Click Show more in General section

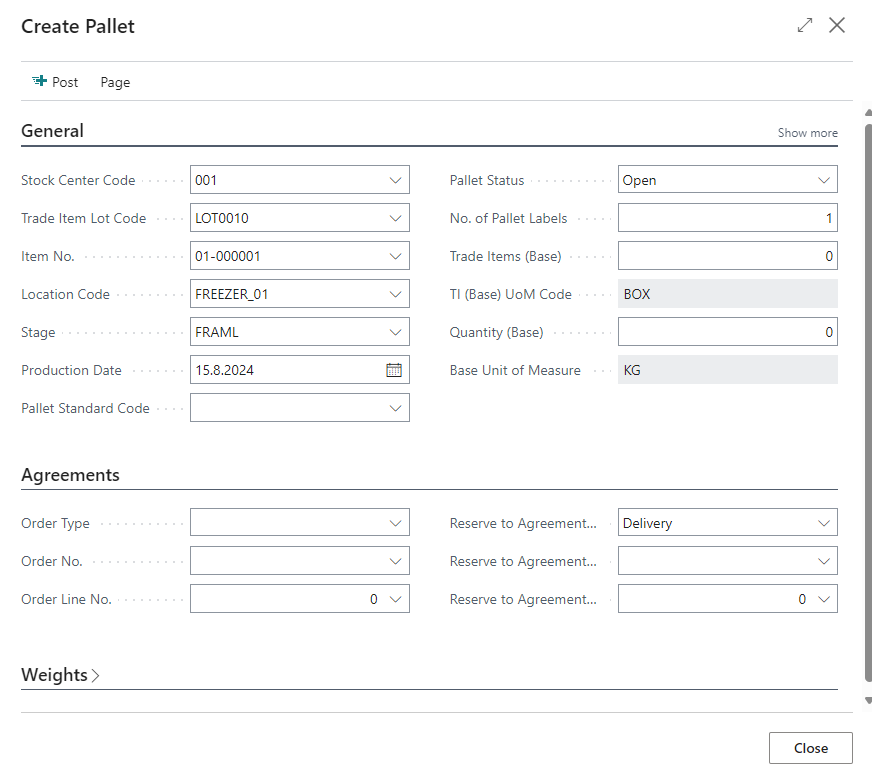point(807,133)
